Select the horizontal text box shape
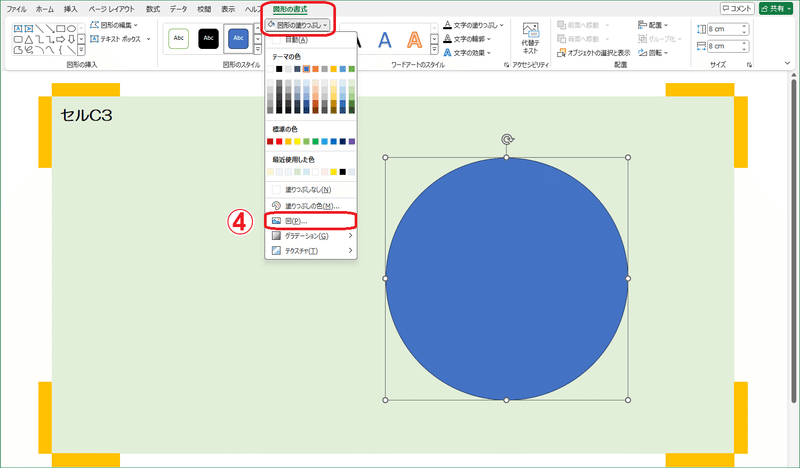This screenshot has width=800, height=468. click(18, 29)
